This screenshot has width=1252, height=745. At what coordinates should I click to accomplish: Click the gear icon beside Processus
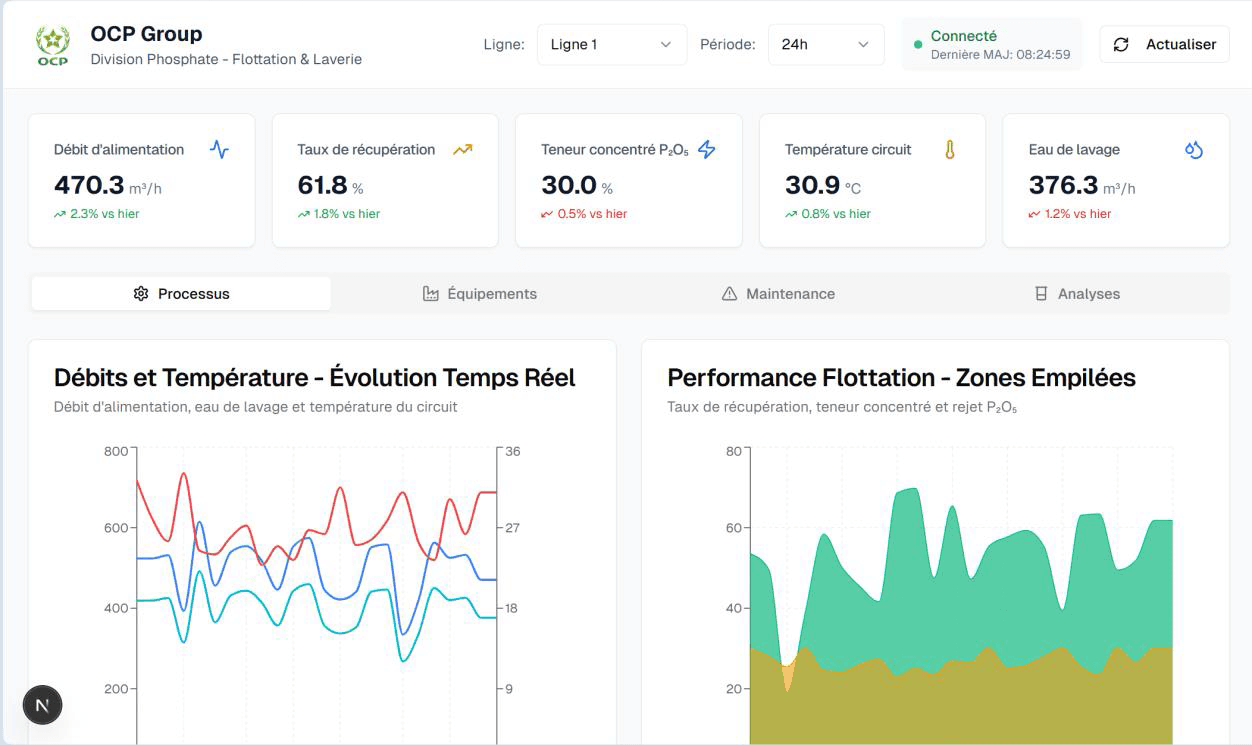(141, 294)
